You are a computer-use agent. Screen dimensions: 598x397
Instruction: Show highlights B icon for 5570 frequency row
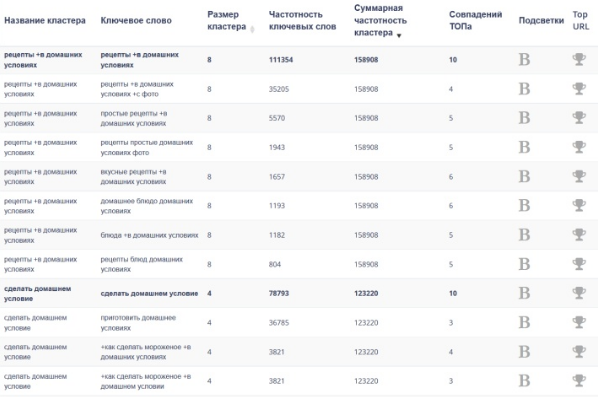pos(524,118)
